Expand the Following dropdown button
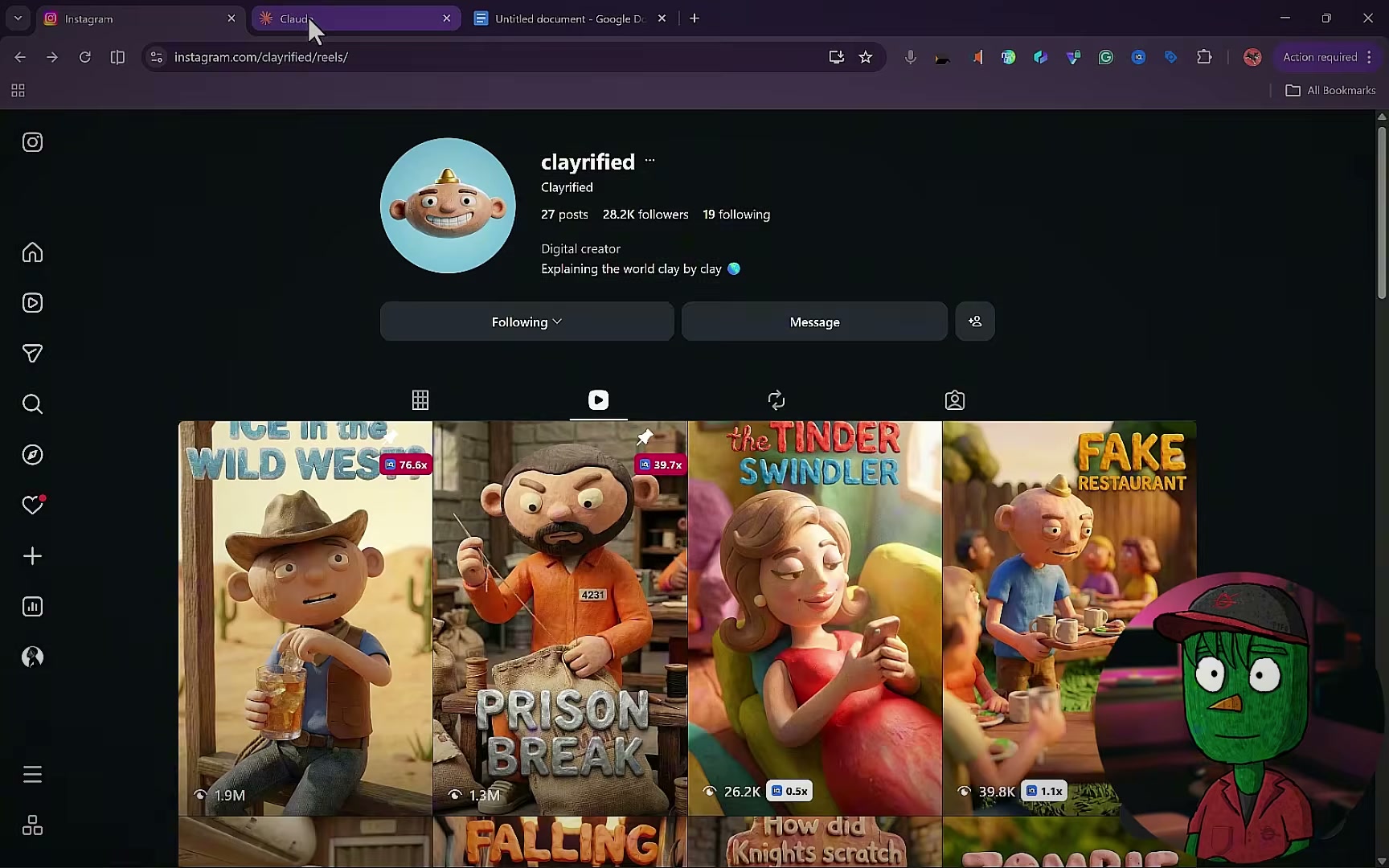 coord(527,321)
